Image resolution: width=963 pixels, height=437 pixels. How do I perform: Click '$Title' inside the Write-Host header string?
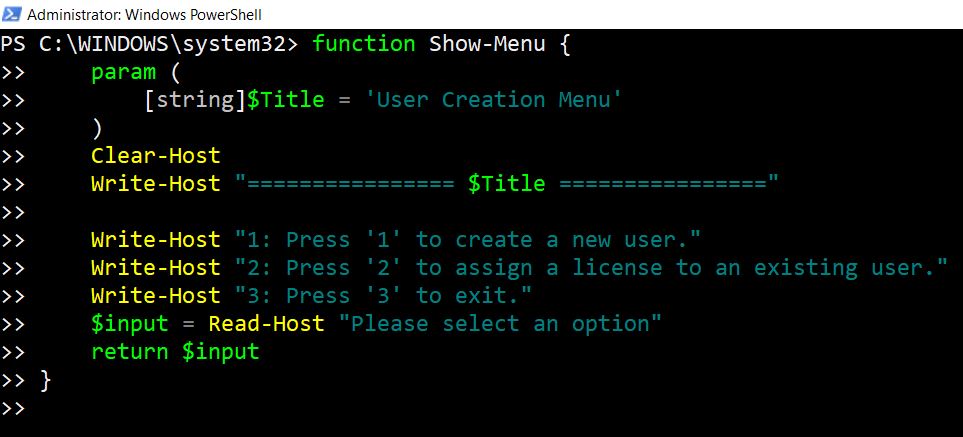coord(506,184)
